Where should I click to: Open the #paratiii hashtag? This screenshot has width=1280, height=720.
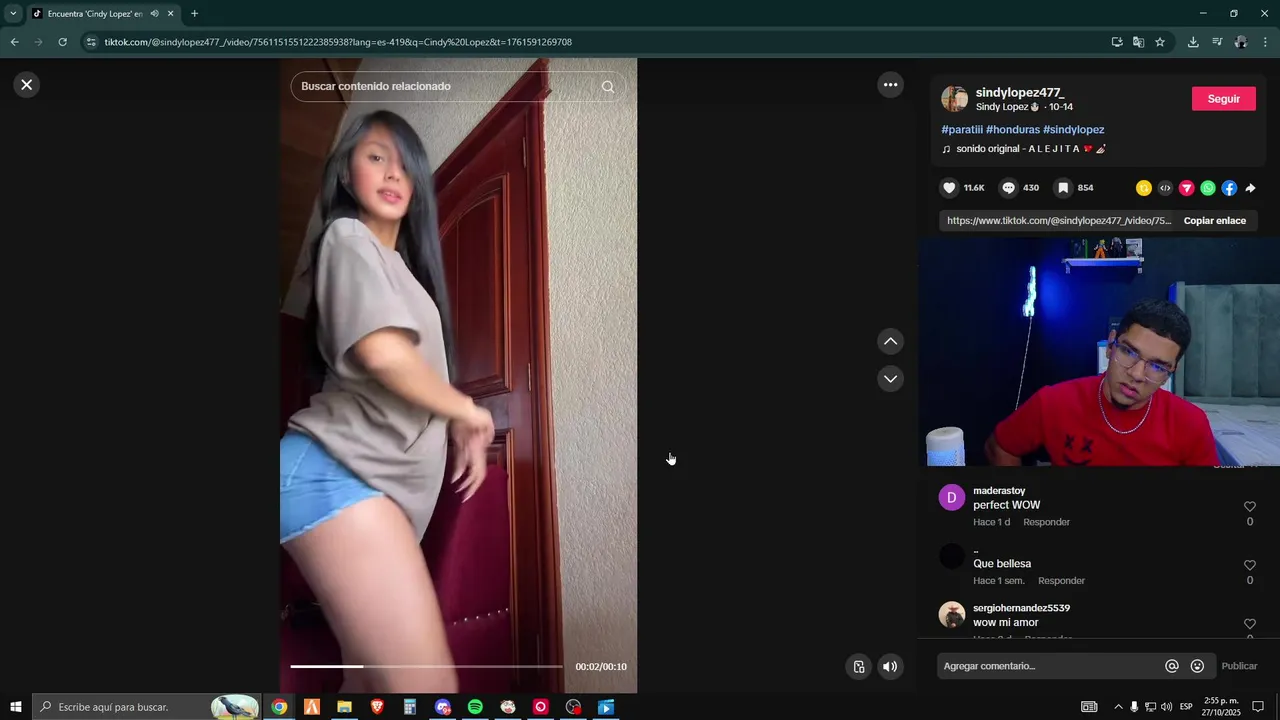tap(961, 130)
